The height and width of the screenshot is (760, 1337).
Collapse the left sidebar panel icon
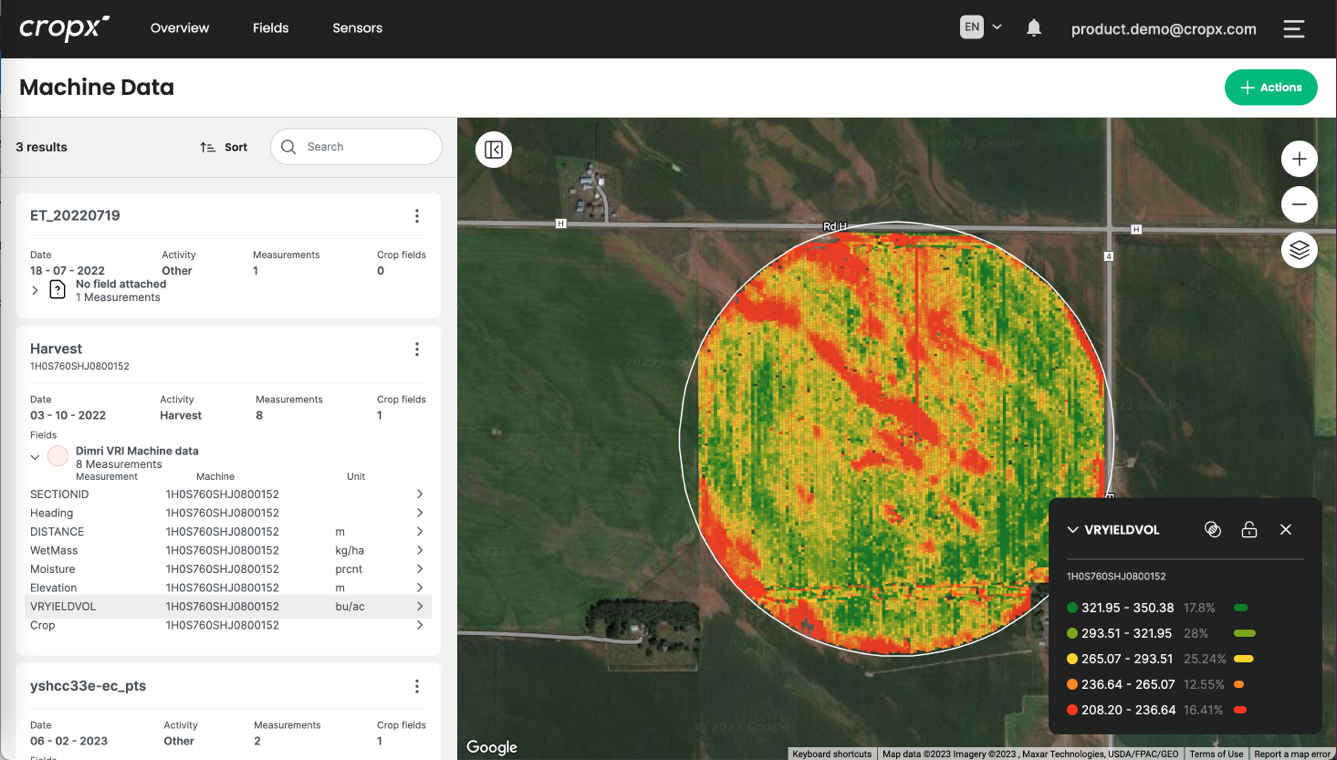tap(493, 150)
